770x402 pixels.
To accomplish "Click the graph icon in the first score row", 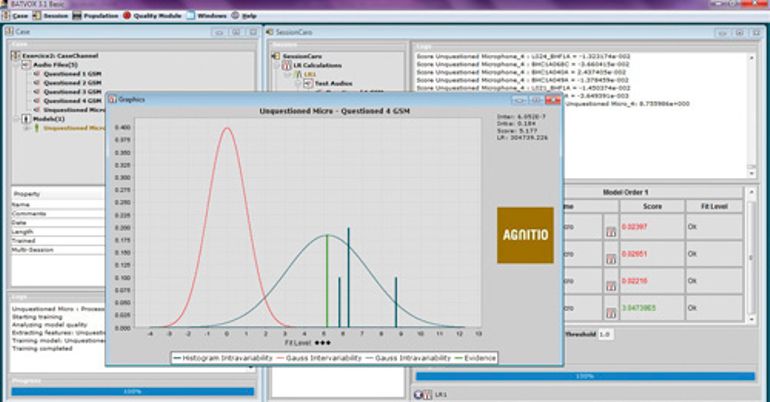I will 610,230.
